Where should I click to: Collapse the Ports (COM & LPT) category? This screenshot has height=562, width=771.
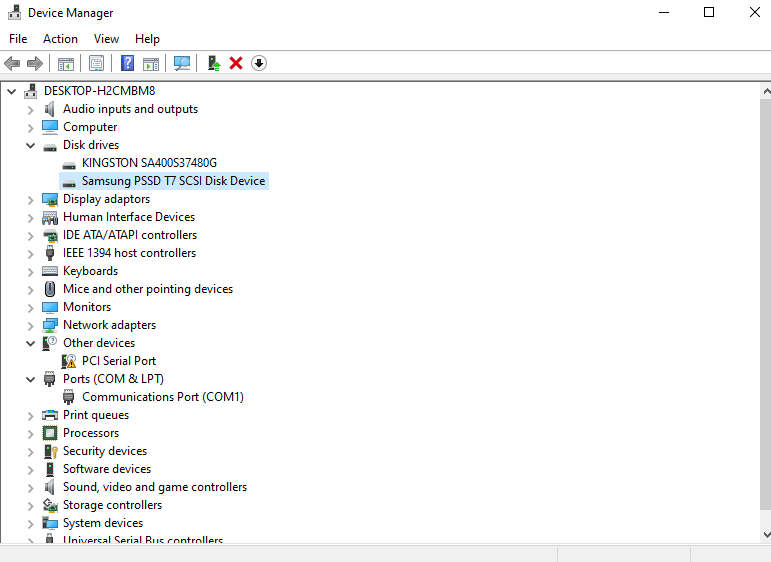tap(30, 379)
